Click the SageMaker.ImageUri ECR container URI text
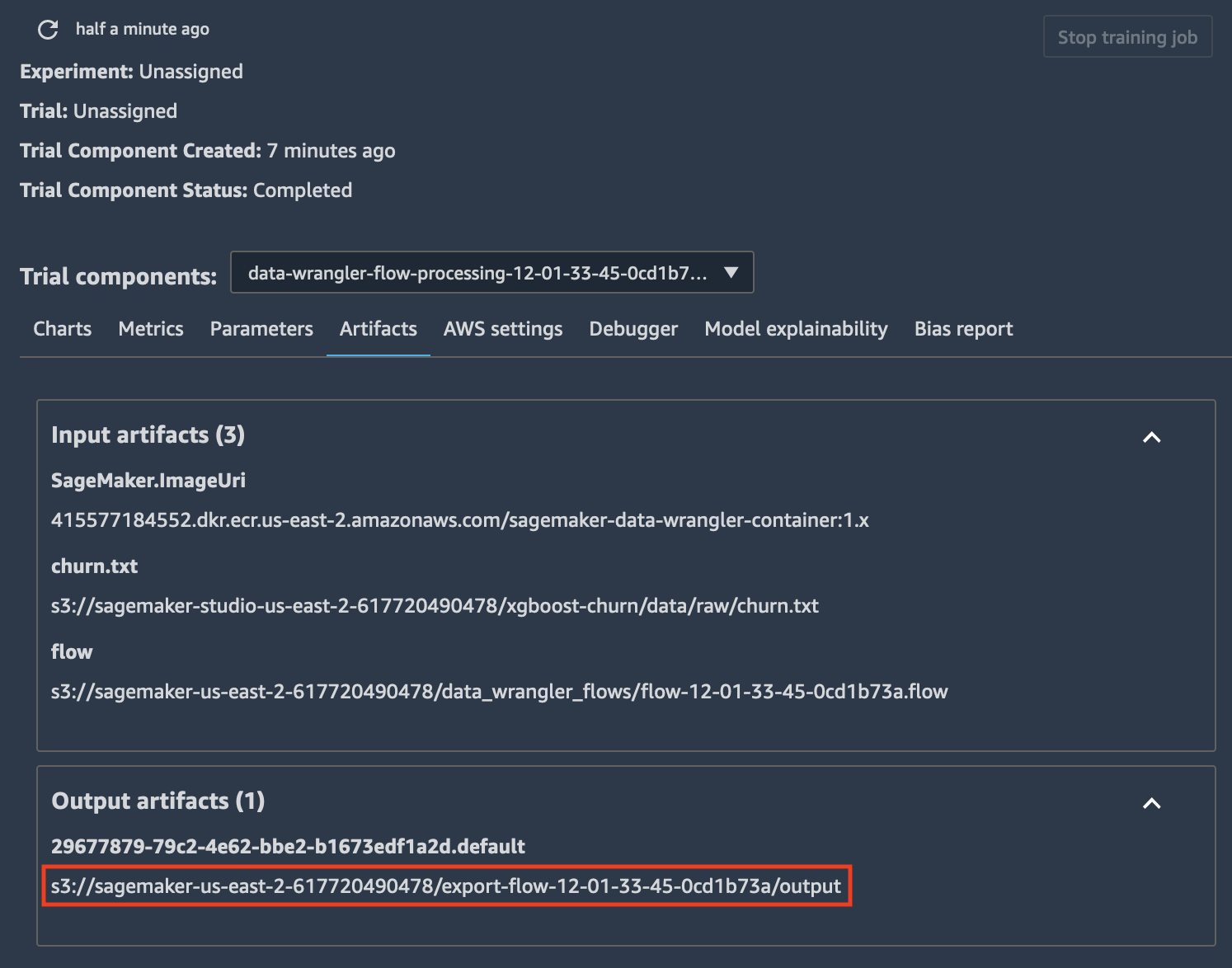Viewport: 1232px width, 968px height. (460, 520)
